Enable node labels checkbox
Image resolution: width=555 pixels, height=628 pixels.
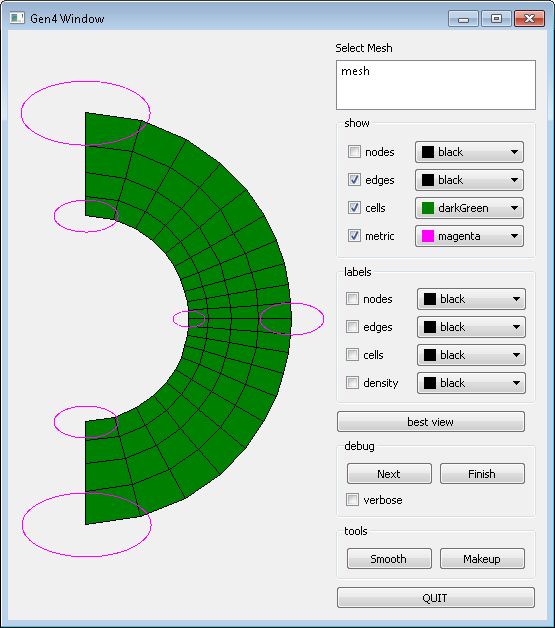click(352, 299)
